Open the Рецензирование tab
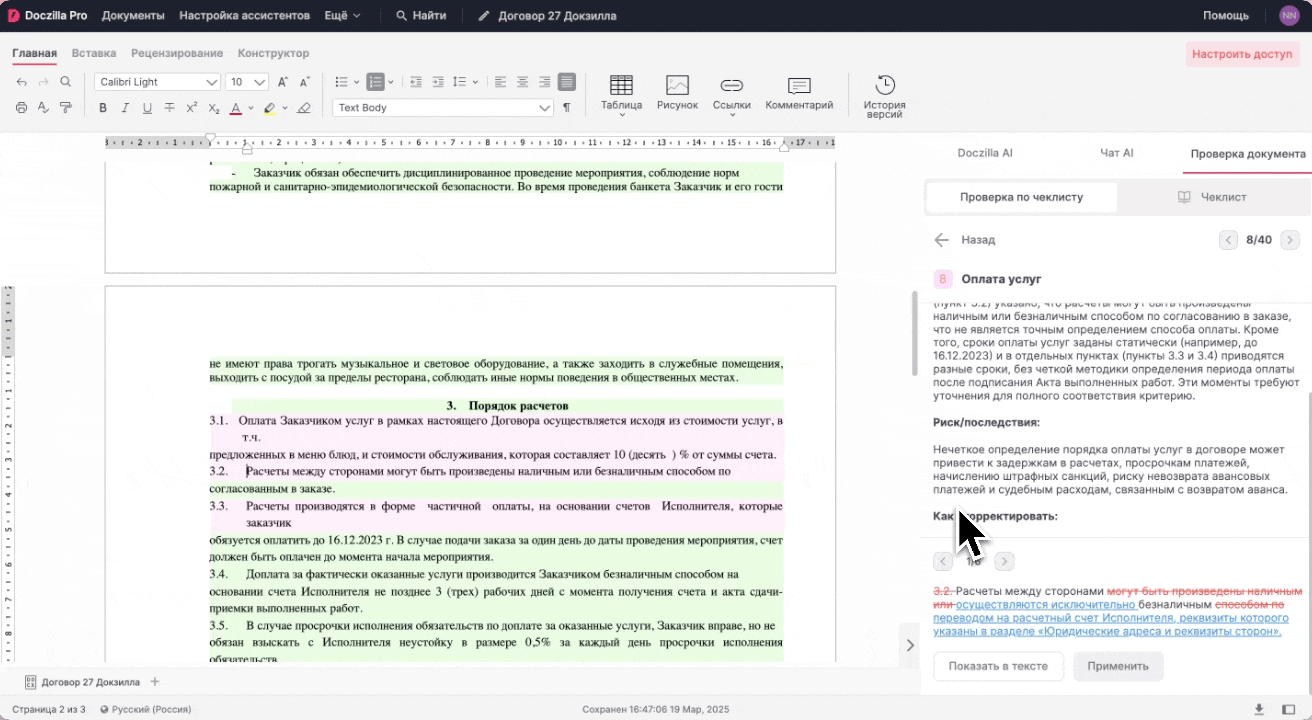The image size is (1312, 720). click(x=177, y=53)
